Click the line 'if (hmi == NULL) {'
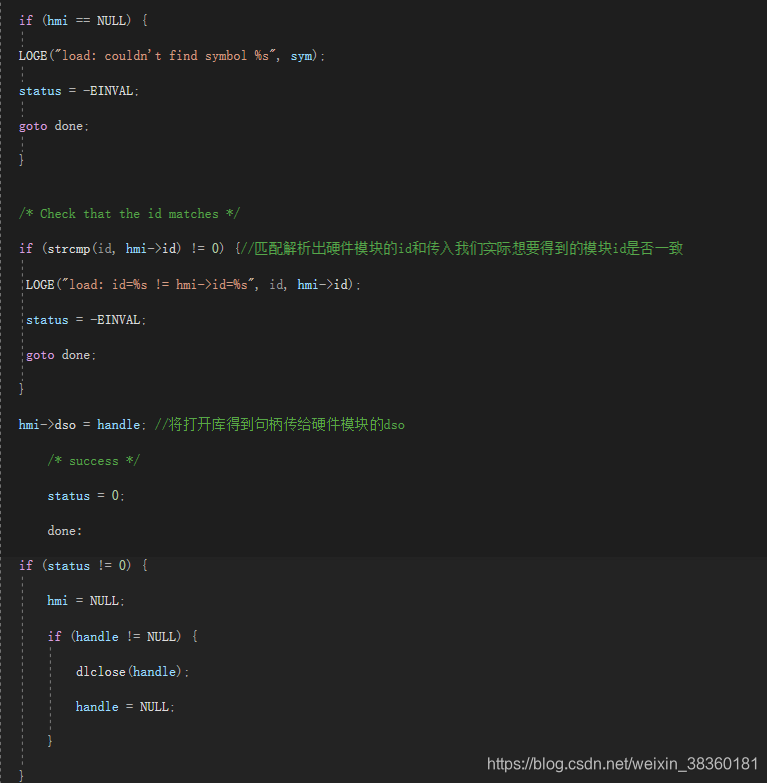 83,20
